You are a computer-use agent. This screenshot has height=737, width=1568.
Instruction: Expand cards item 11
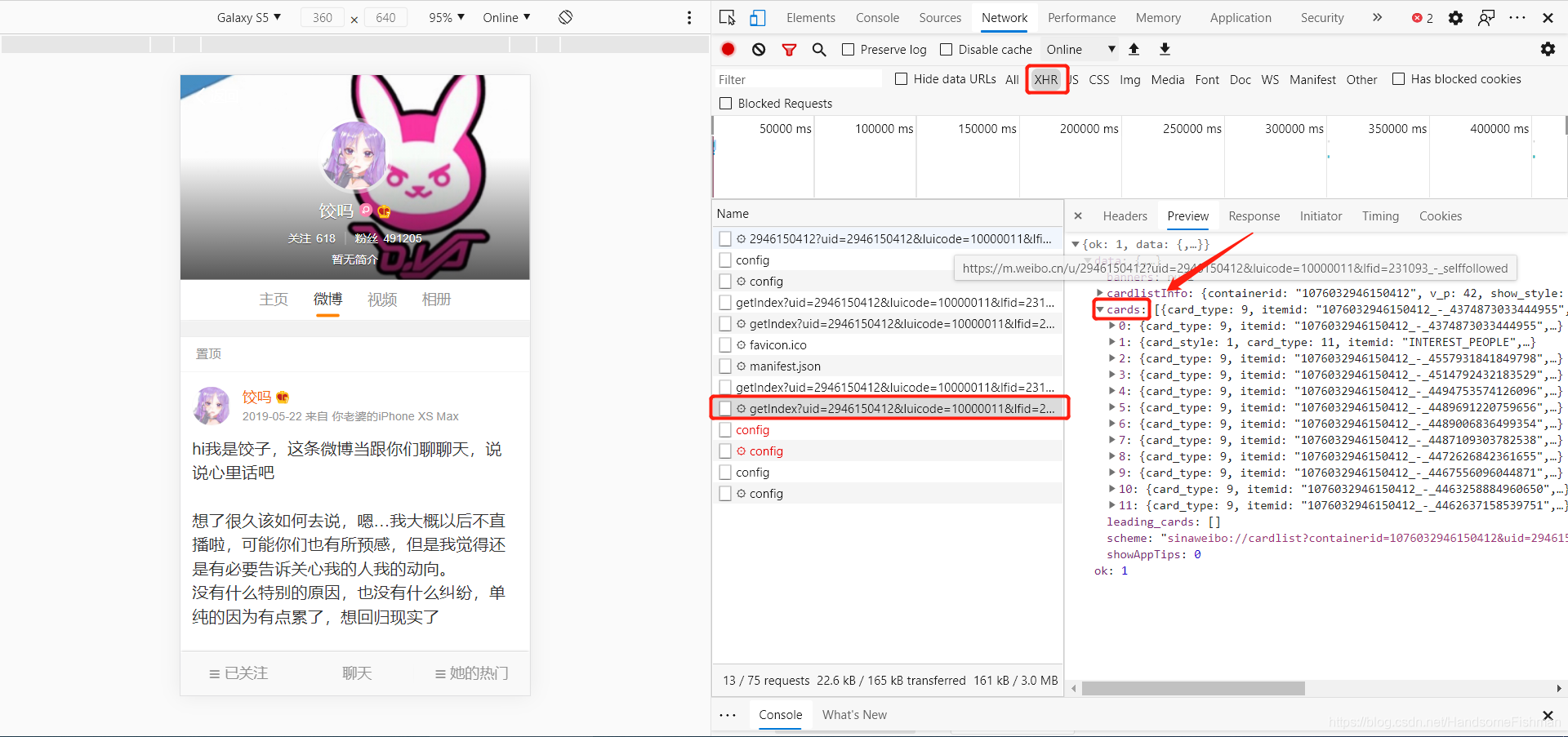(x=1112, y=505)
